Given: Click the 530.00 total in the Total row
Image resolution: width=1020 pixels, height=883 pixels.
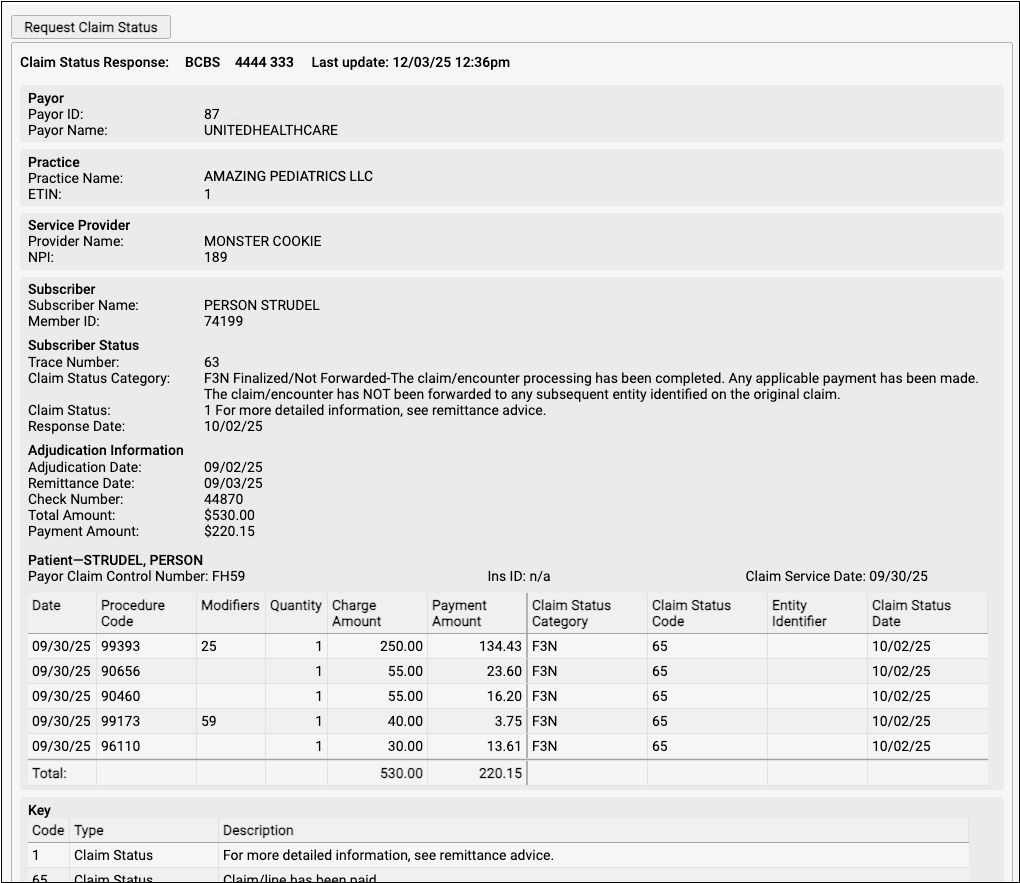Looking at the screenshot, I should coord(401,773).
